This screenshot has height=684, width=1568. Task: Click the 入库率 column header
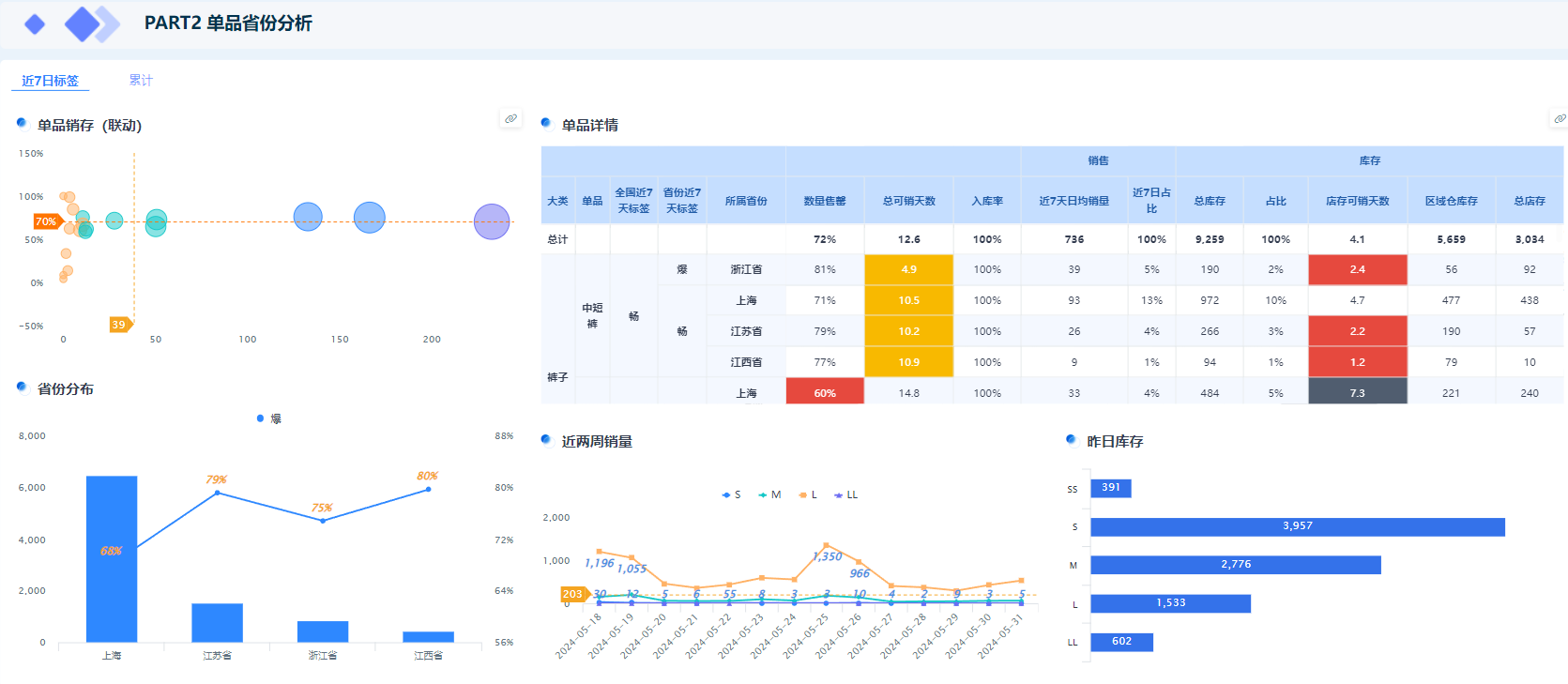coord(987,201)
